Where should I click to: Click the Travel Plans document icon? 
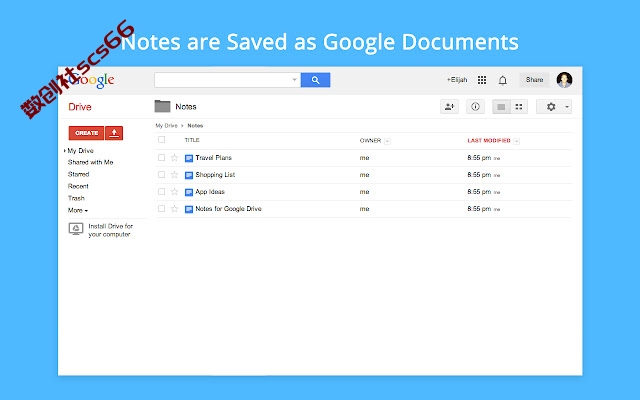(x=189, y=158)
